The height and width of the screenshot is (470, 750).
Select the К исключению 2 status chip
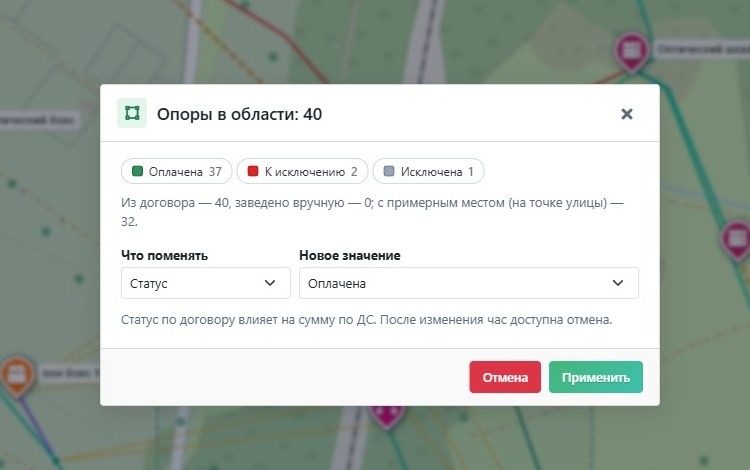302,171
